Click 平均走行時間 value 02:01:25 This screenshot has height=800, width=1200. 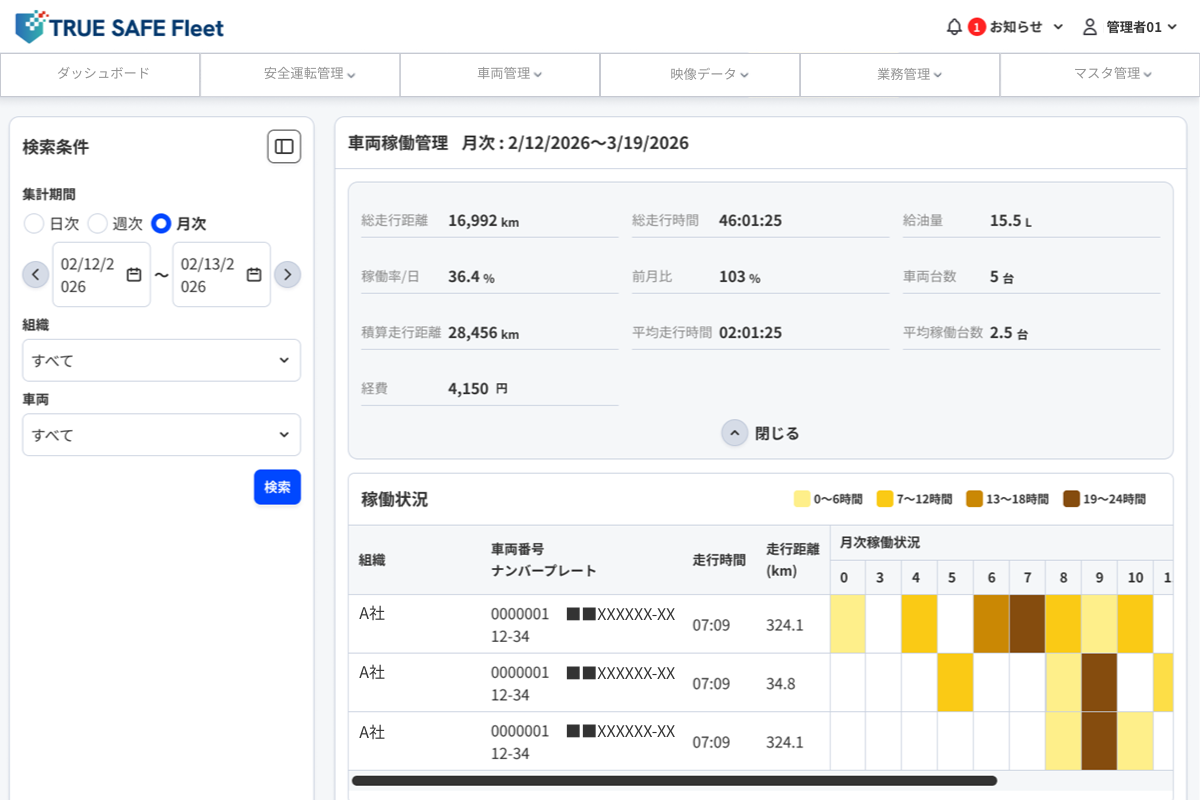pyautogui.click(x=750, y=332)
